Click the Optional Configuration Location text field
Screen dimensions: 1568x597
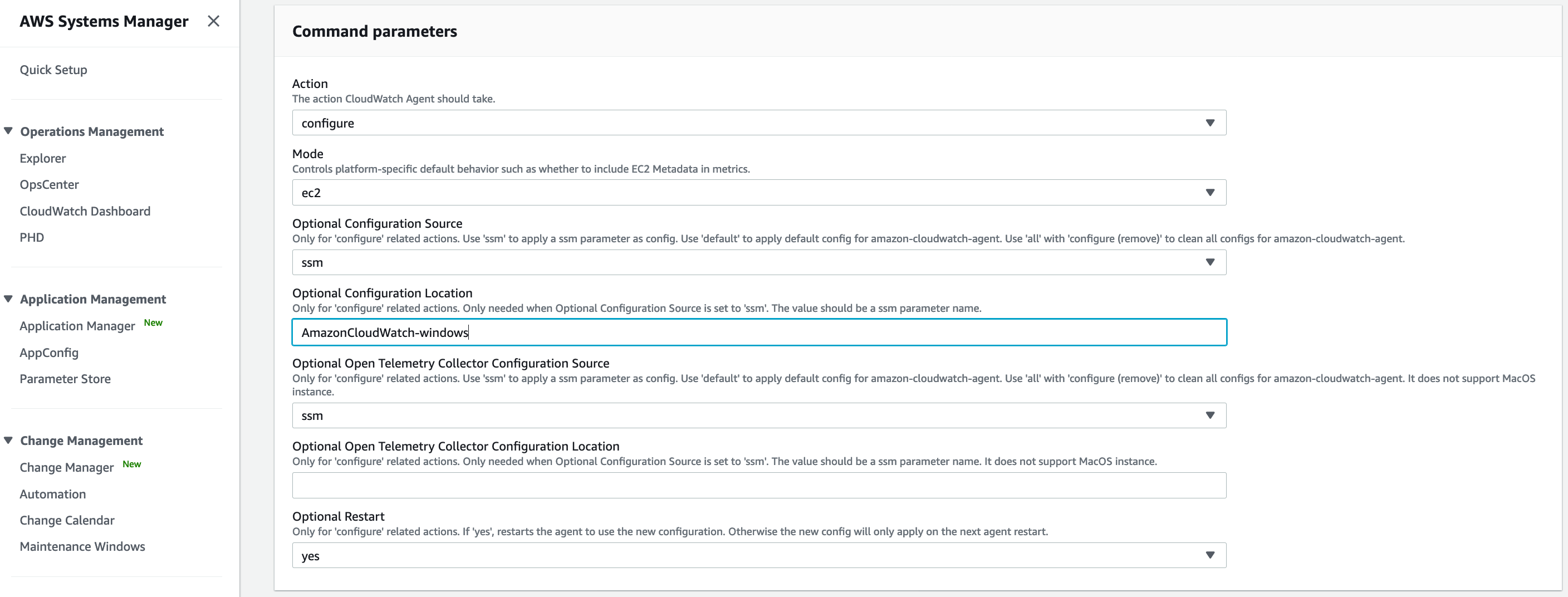coord(758,333)
